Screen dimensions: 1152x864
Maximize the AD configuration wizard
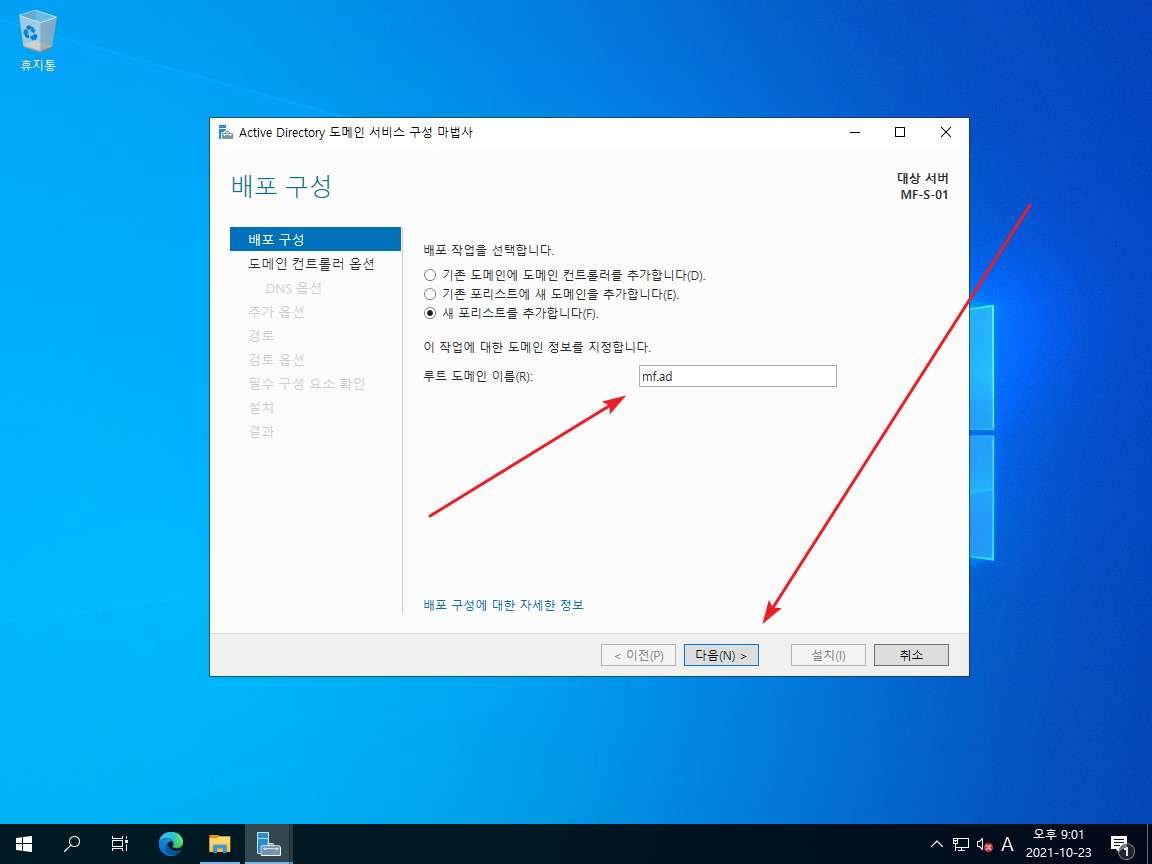click(x=900, y=132)
